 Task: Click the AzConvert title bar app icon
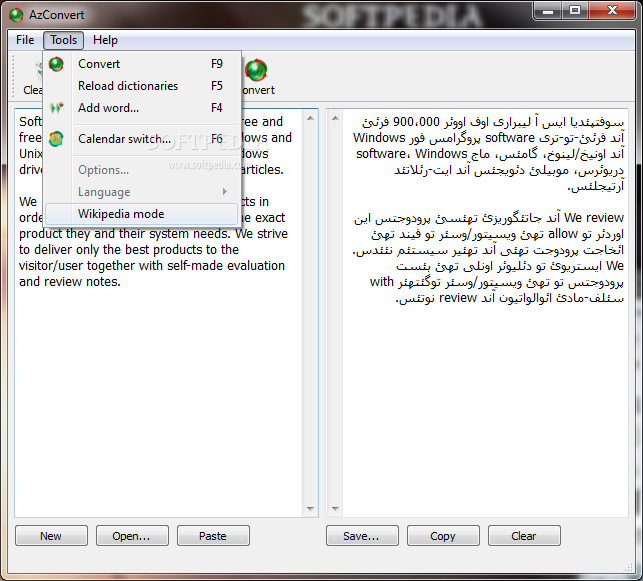coord(16,15)
